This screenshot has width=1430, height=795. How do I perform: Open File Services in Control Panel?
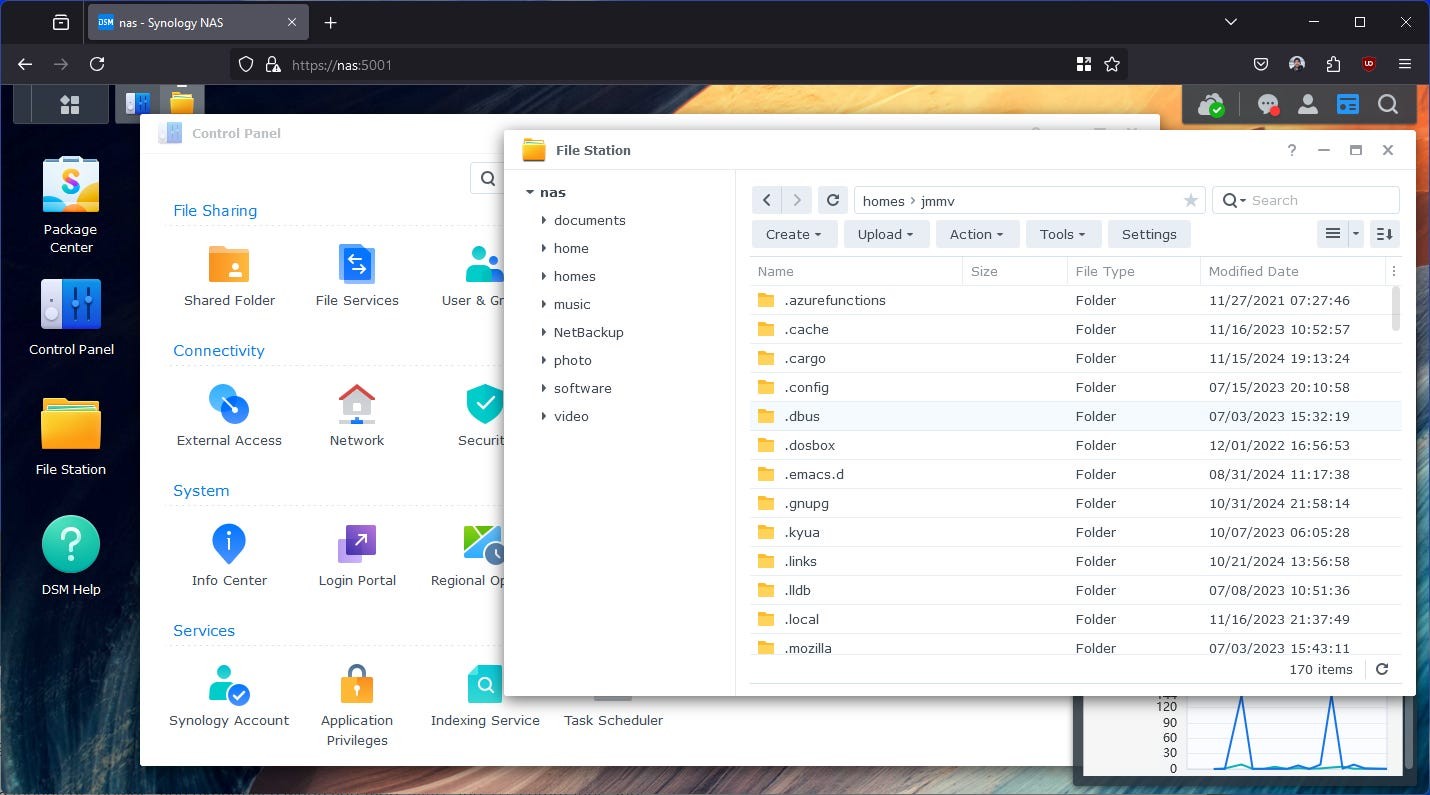[x=357, y=276]
